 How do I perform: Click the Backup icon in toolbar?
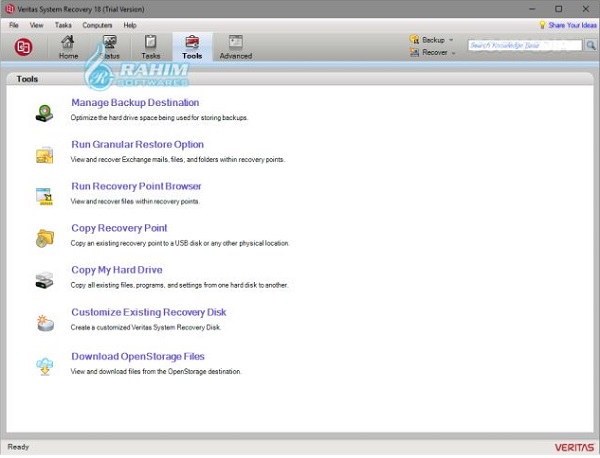[414, 39]
